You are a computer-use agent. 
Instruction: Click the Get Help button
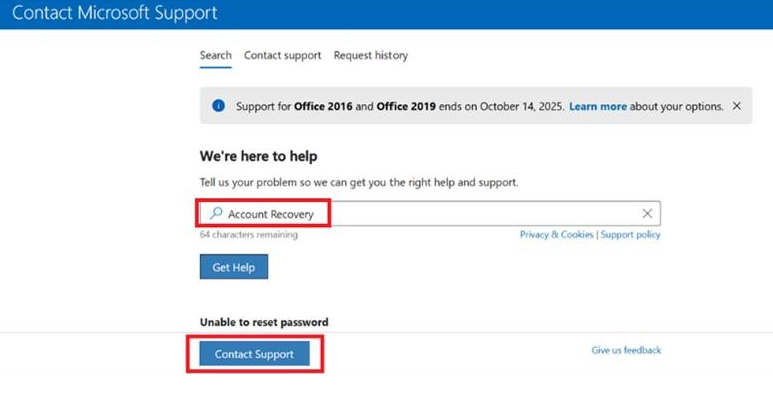point(234,267)
